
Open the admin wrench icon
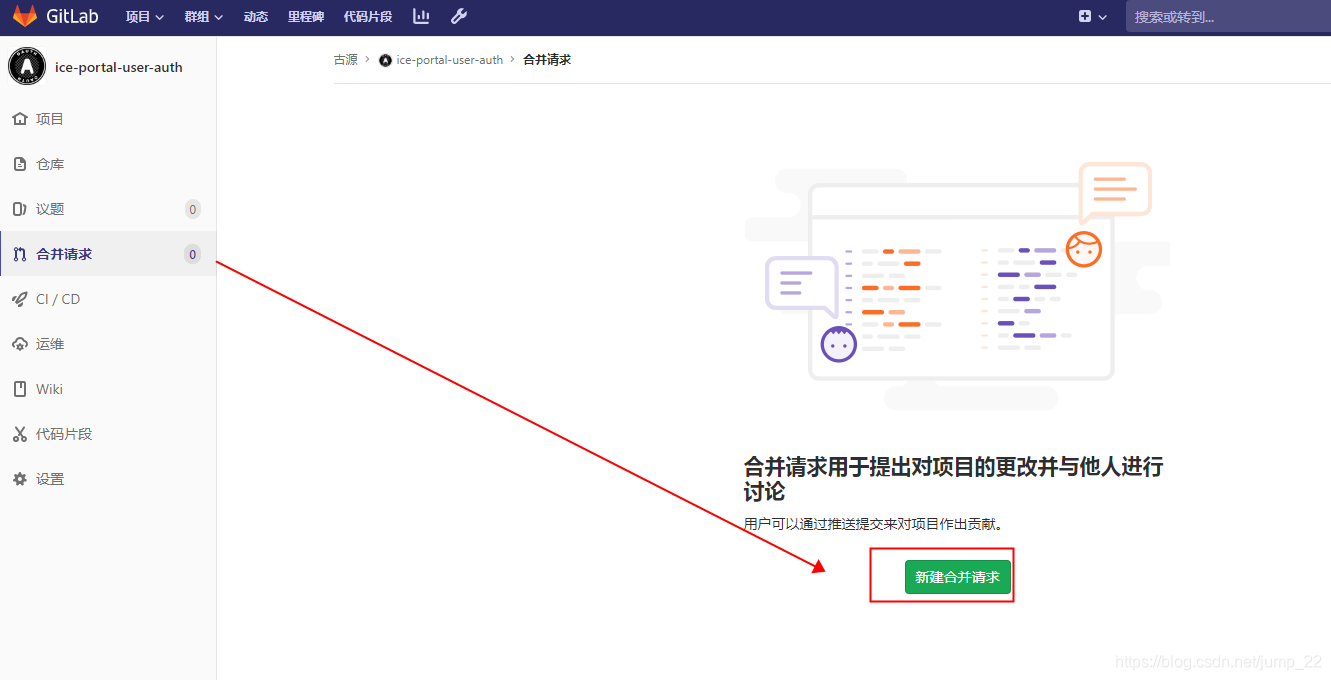click(459, 16)
